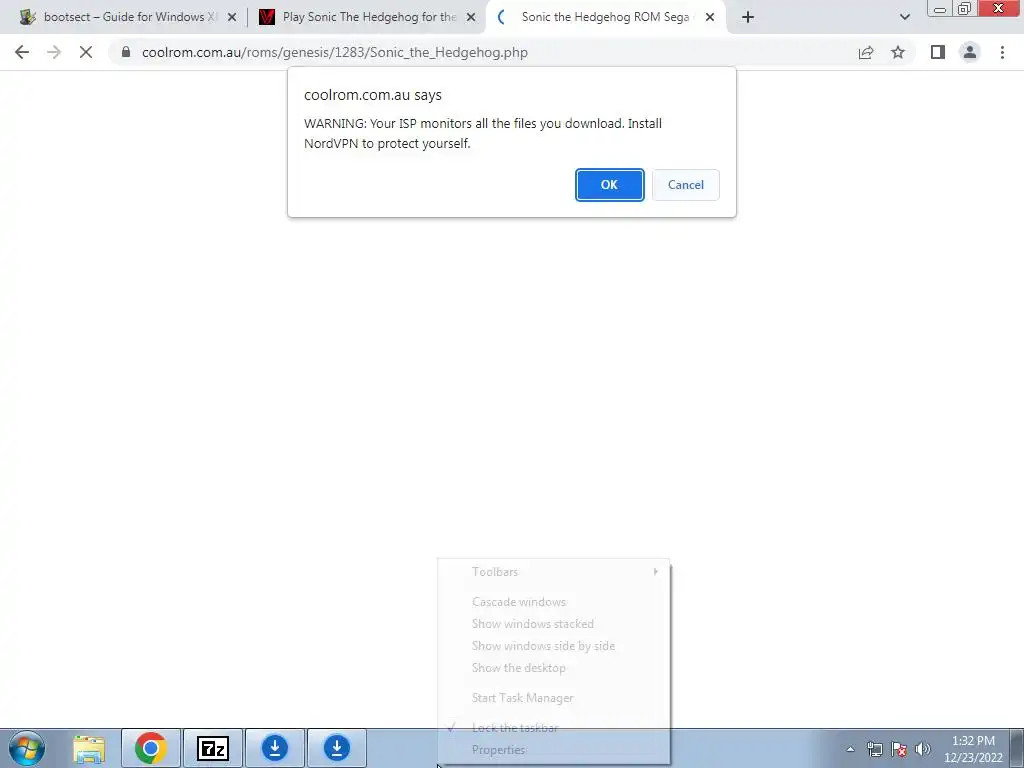Open Chrome three-dot menu
1024x768 pixels.
[1002, 52]
